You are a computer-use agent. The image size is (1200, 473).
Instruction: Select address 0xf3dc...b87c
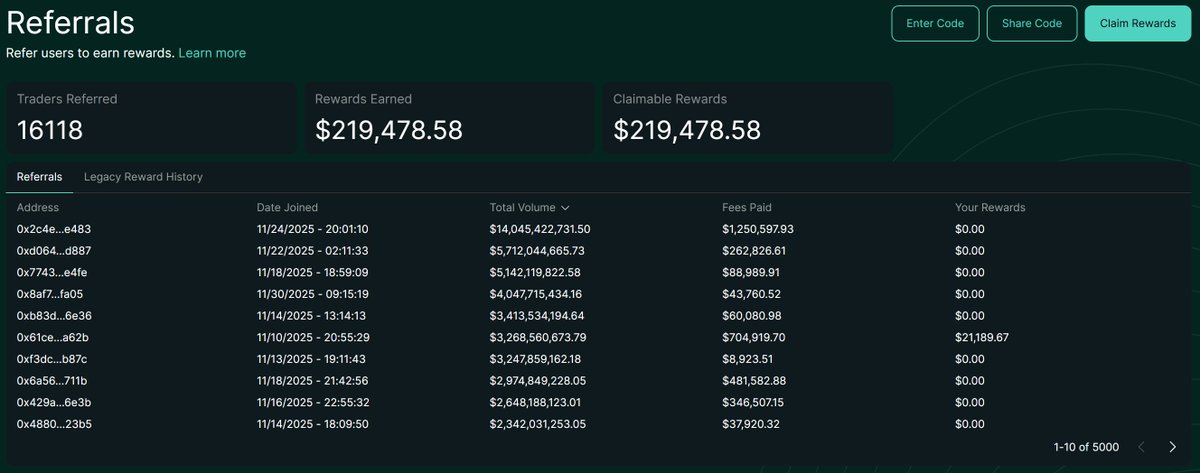(x=52, y=359)
